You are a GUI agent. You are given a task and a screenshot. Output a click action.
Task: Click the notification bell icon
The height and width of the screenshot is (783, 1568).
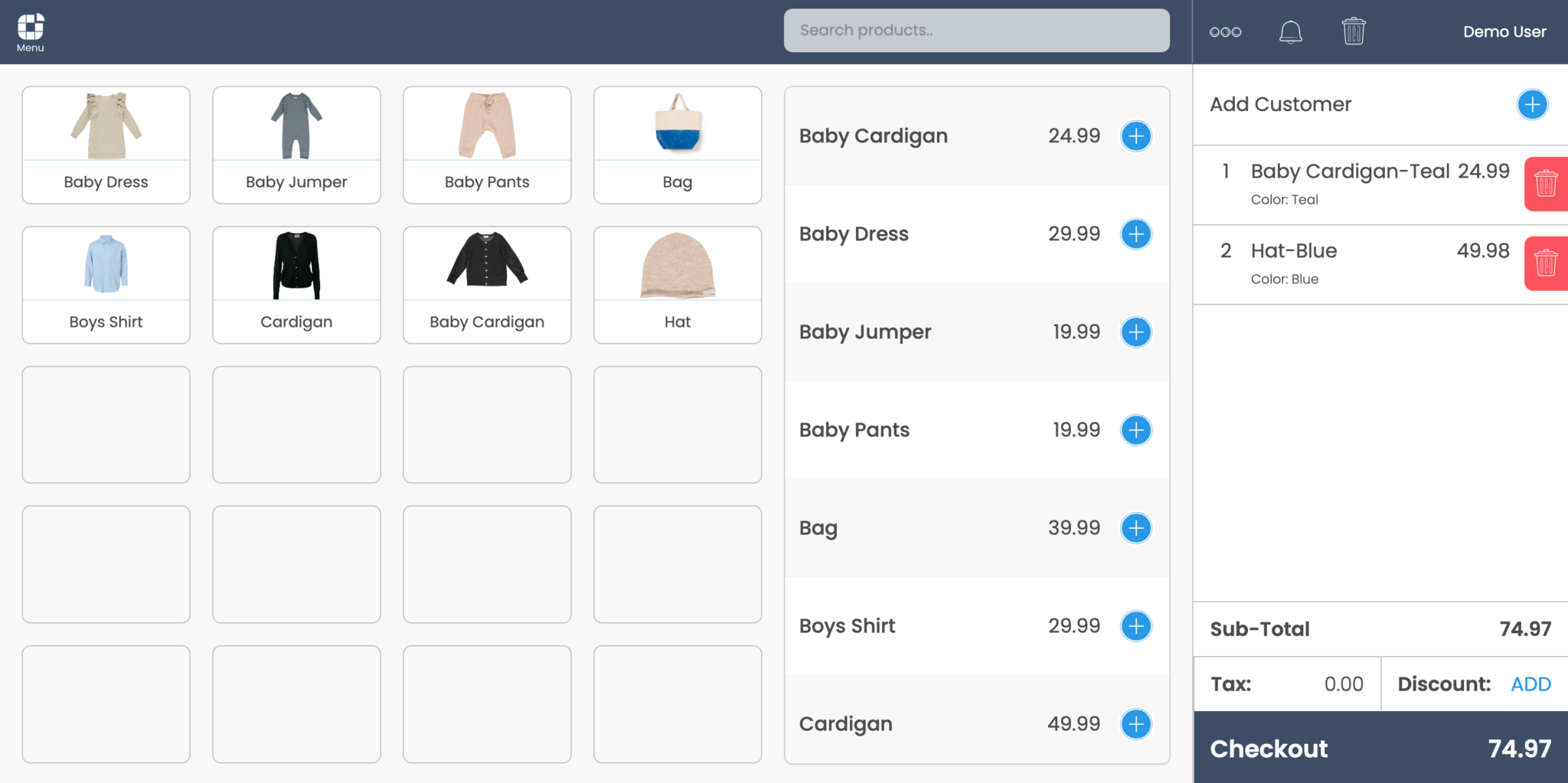[x=1291, y=31]
